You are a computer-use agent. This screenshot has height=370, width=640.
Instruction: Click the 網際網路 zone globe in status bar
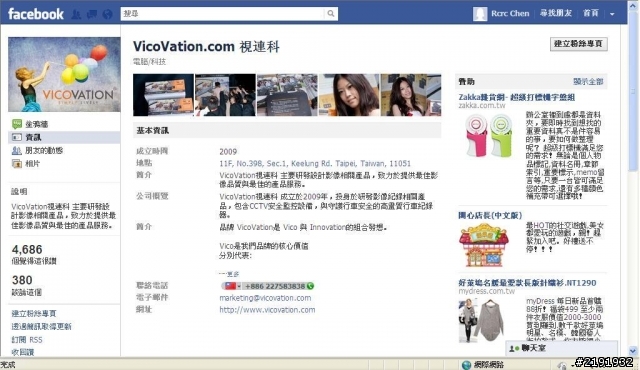[x=467, y=364]
